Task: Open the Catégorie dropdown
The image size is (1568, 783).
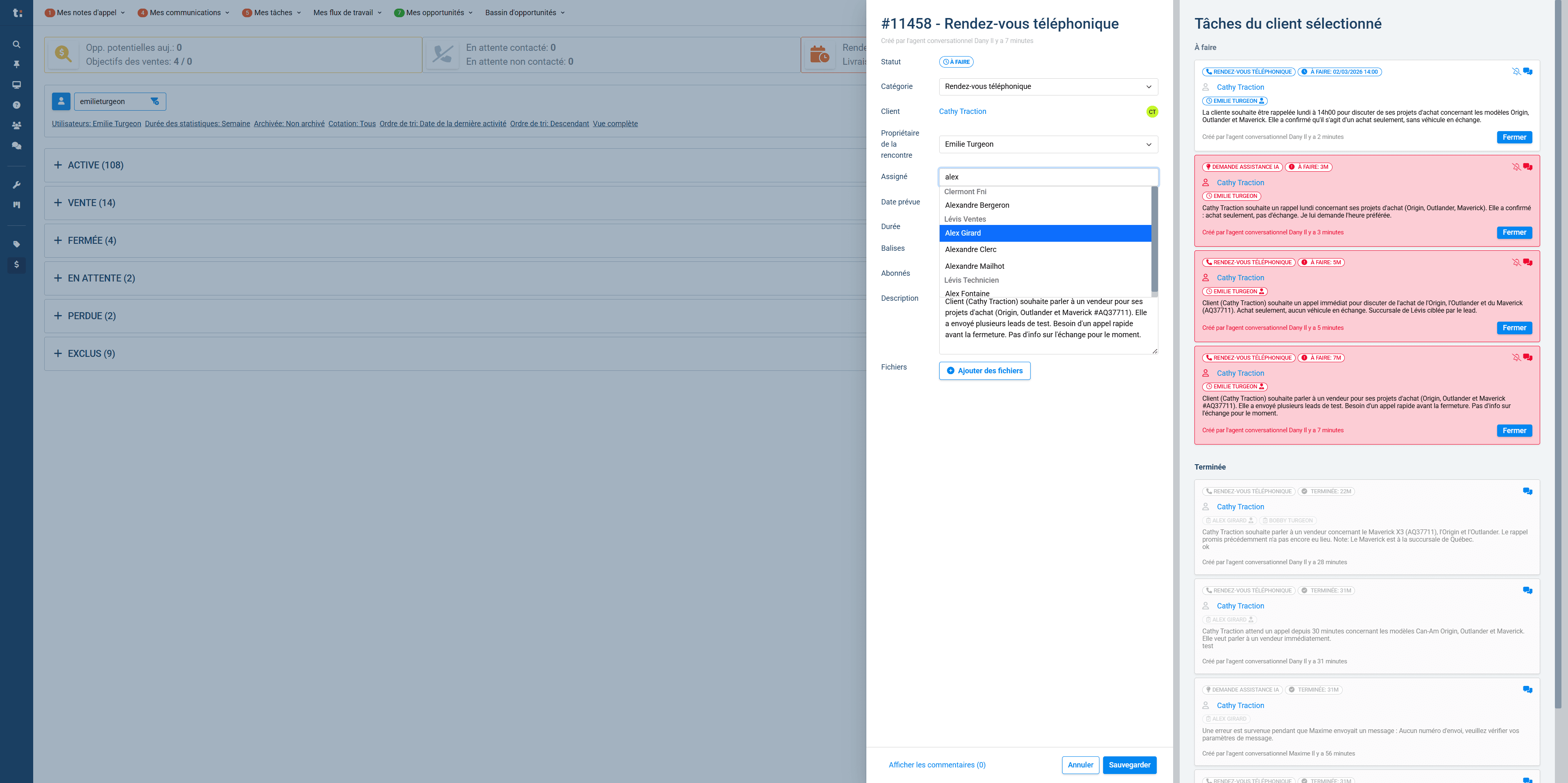Action: (x=1048, y=86)
